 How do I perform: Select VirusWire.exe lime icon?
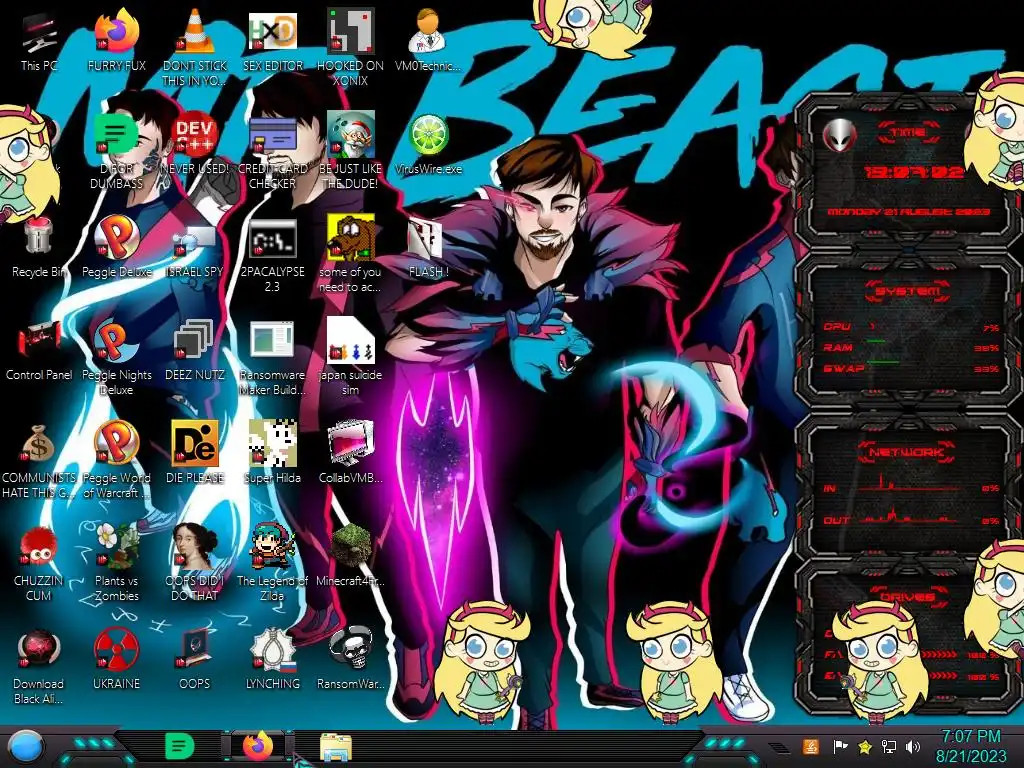coord(428,135)
